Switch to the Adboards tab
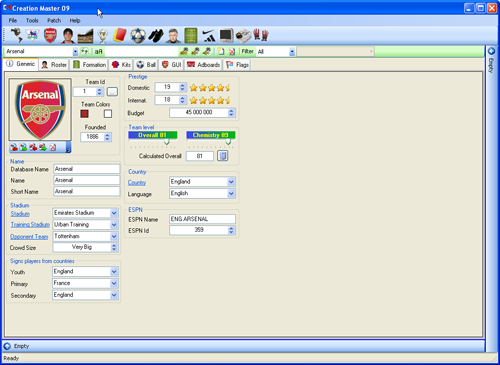 click(x=203, y=65)
